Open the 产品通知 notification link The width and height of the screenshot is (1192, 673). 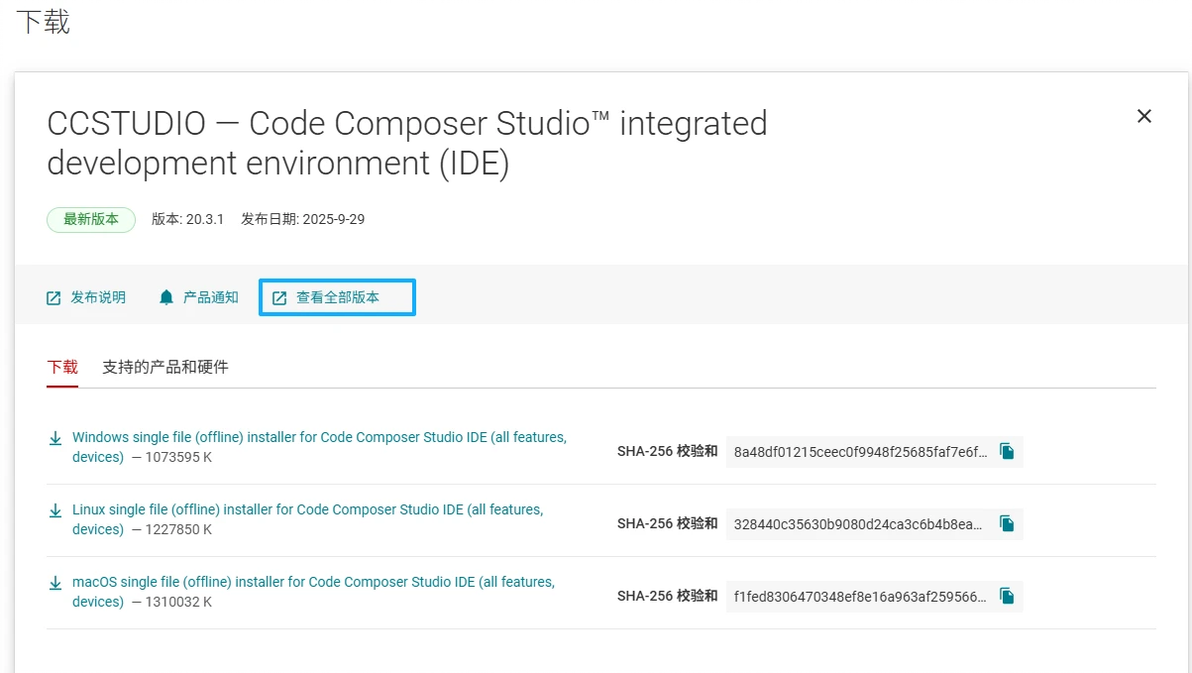(x=211, y=298)
